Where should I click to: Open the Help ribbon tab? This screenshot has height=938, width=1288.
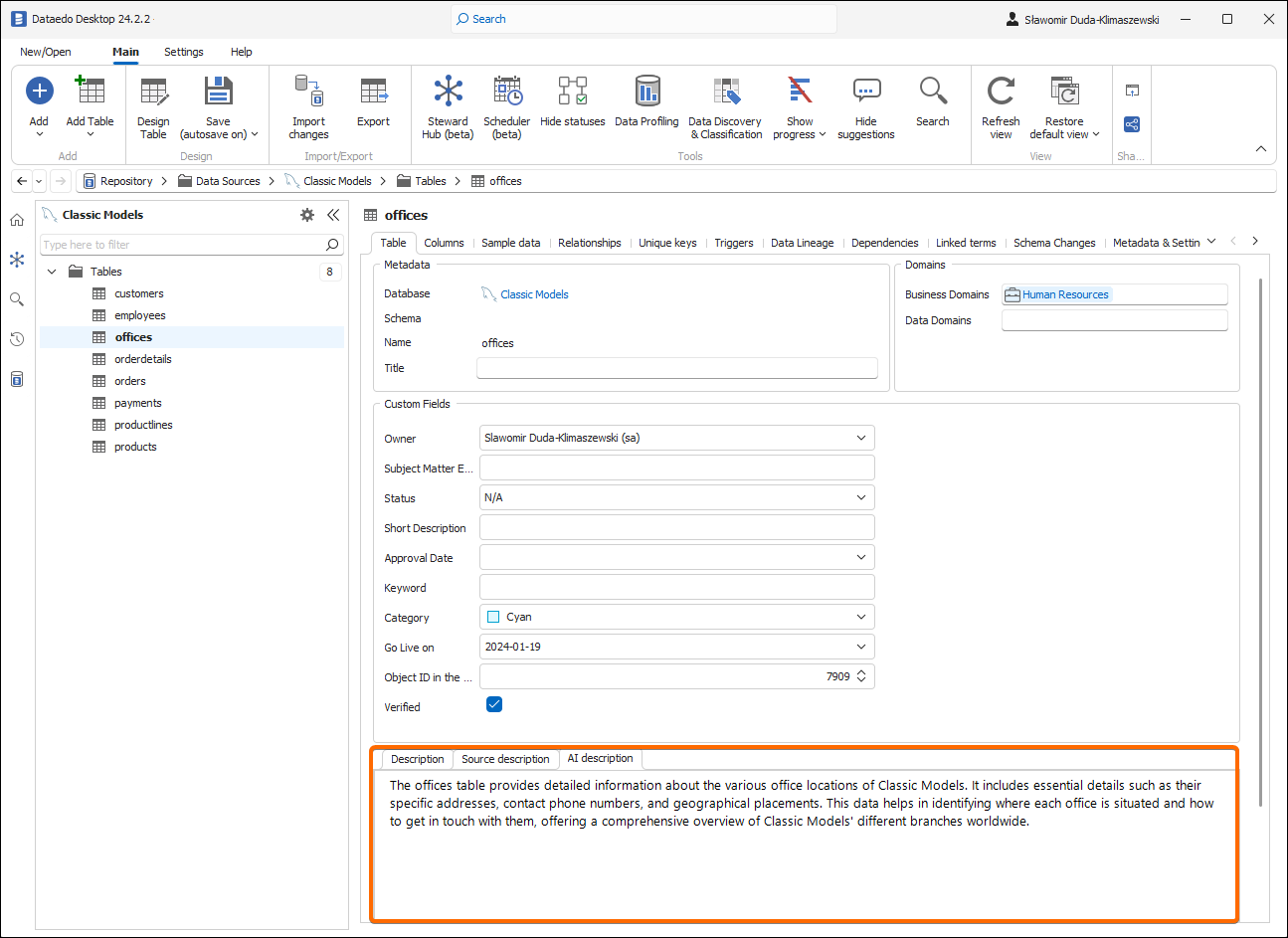click(242, 52)
